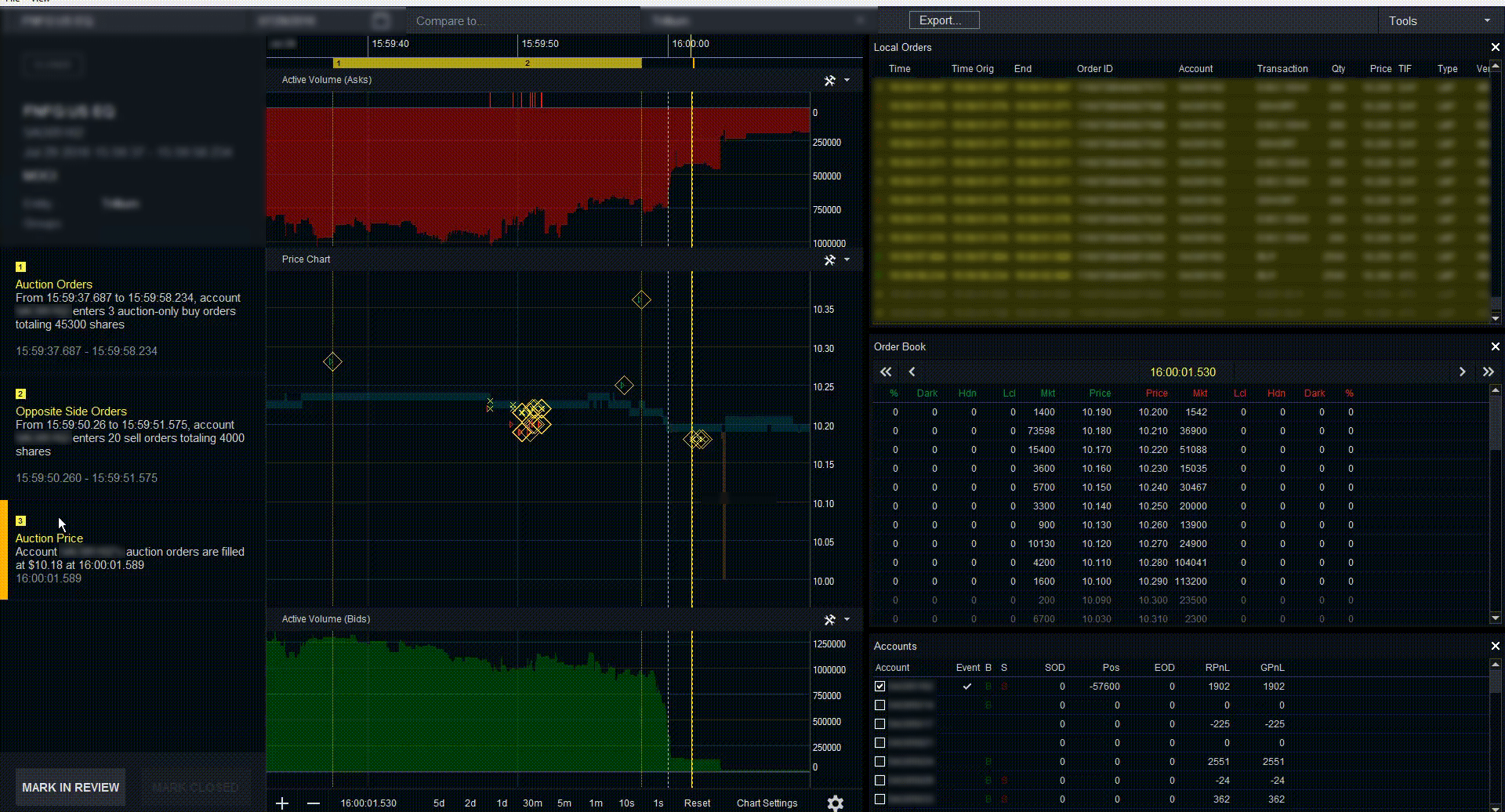Screen dimensions: 1505x812
Task: Set chart range to 5d
Action: coord(439,803)
